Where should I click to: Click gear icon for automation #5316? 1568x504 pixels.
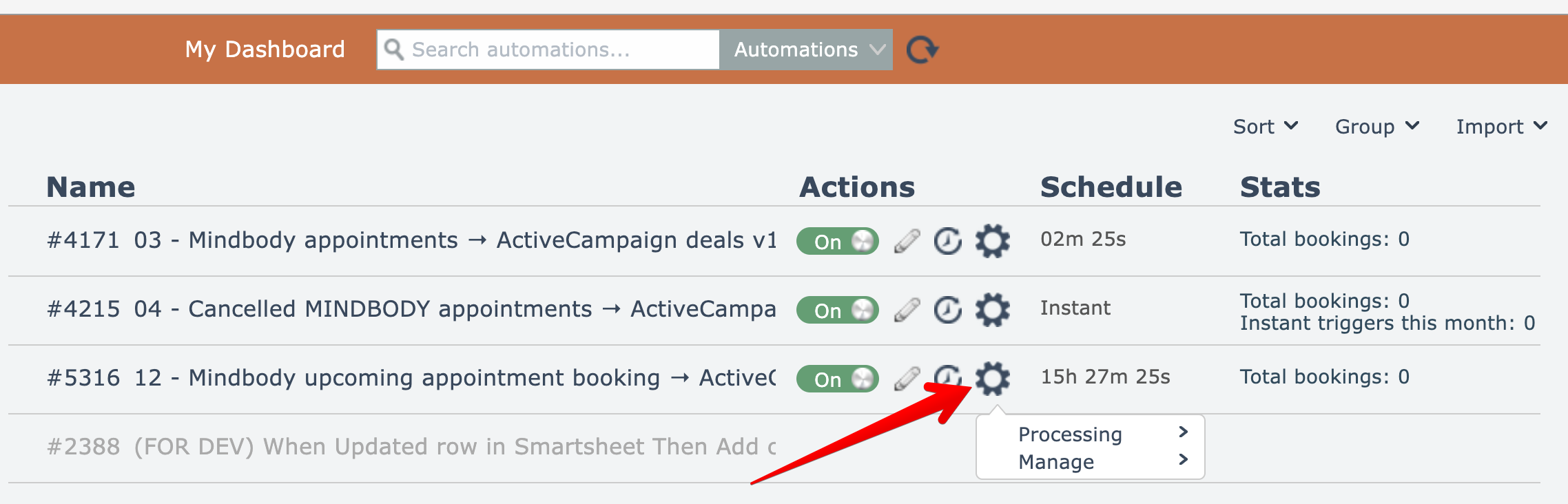[992, 378]
